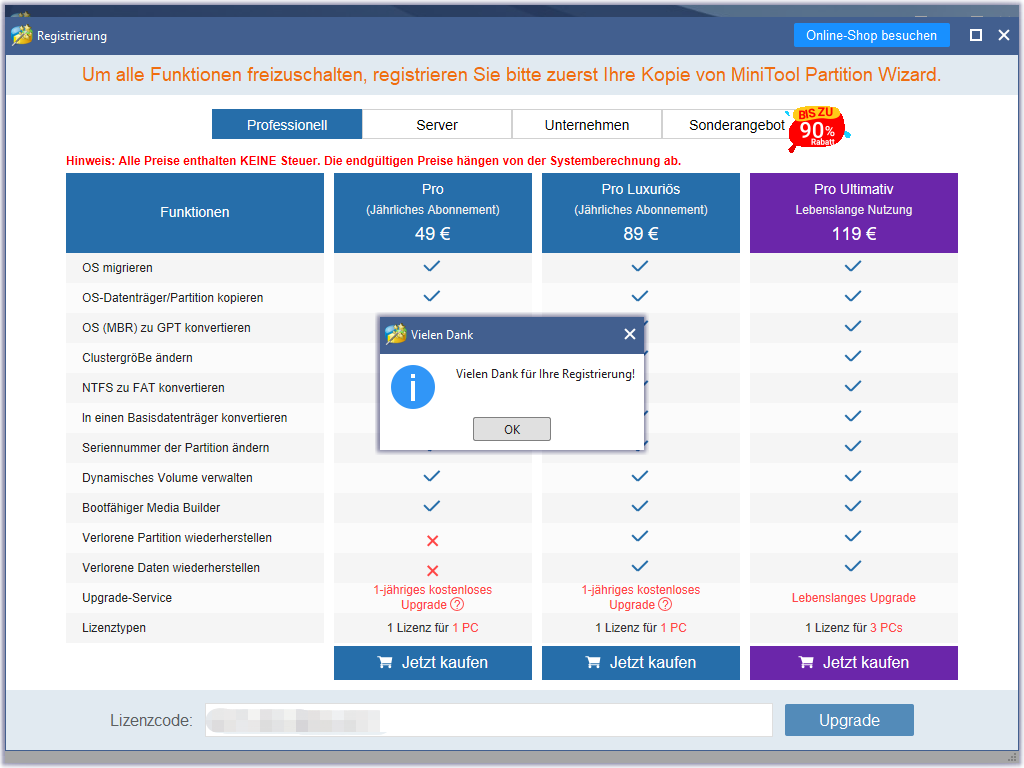
Task: Click the blue info icon in dialog
Action: tap(413, 387)
